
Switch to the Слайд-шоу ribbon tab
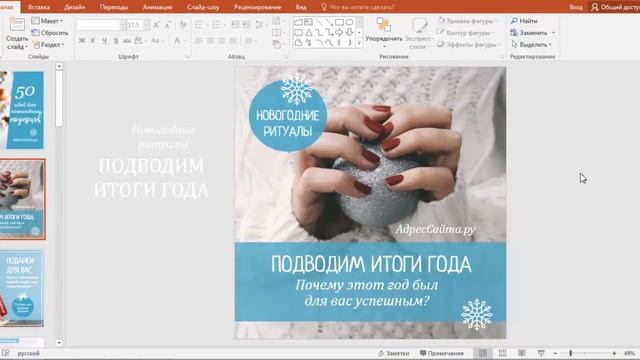pyautogui.click(x=203, y=7)
